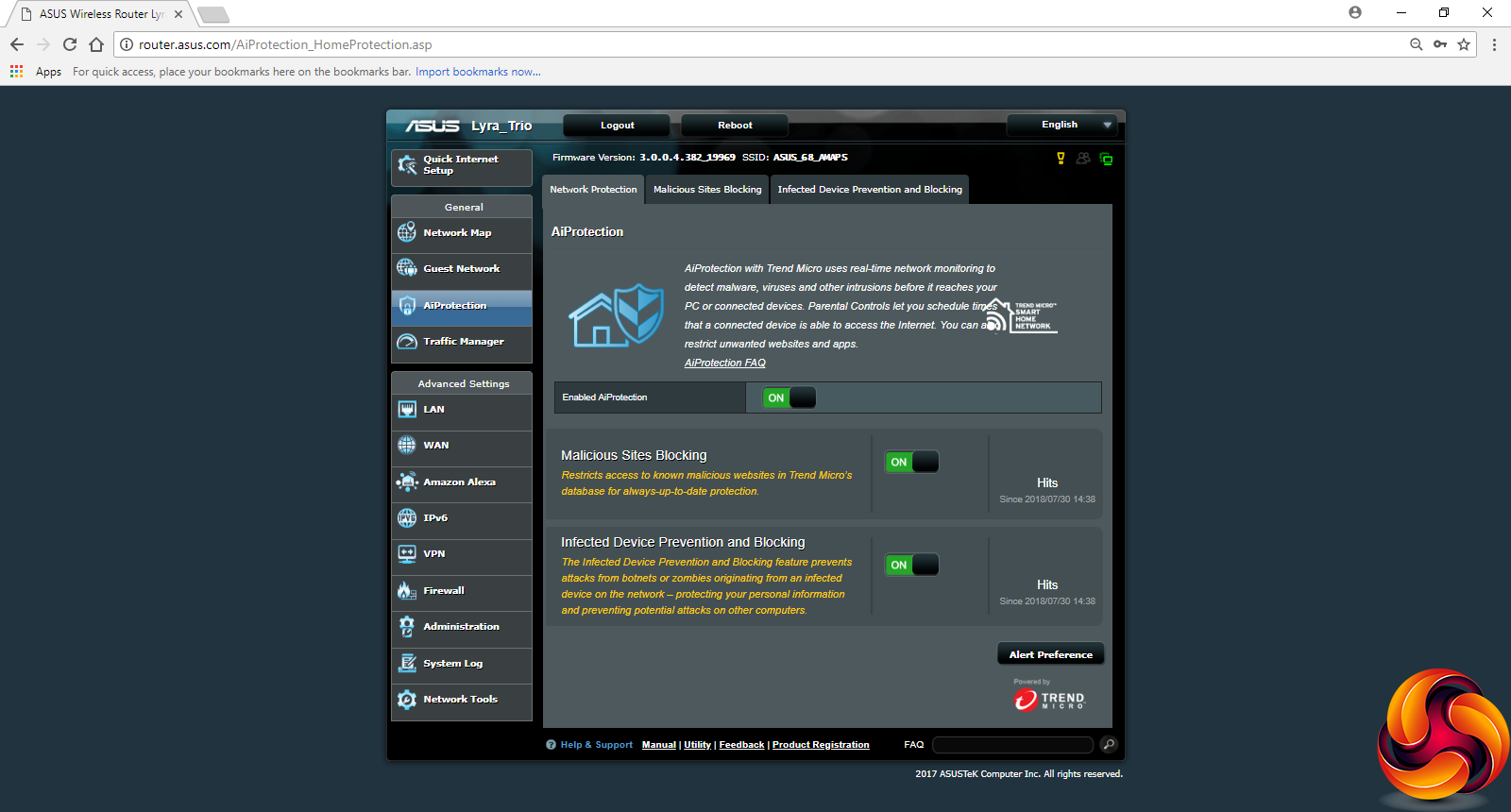
Task: Click the Network Map globe icon
Action: point(407,232)
